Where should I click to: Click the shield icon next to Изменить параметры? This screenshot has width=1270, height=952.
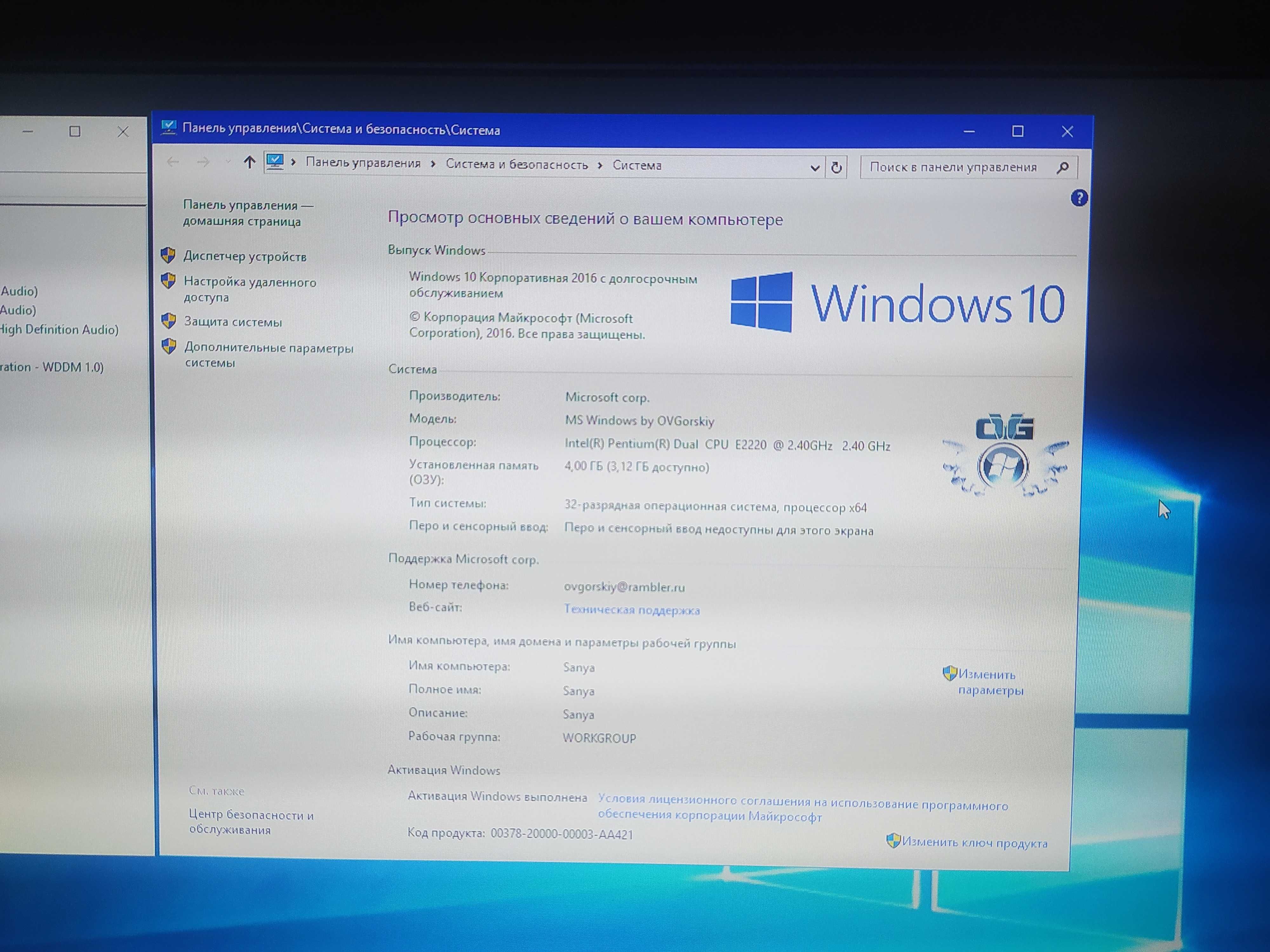[950, 672]
